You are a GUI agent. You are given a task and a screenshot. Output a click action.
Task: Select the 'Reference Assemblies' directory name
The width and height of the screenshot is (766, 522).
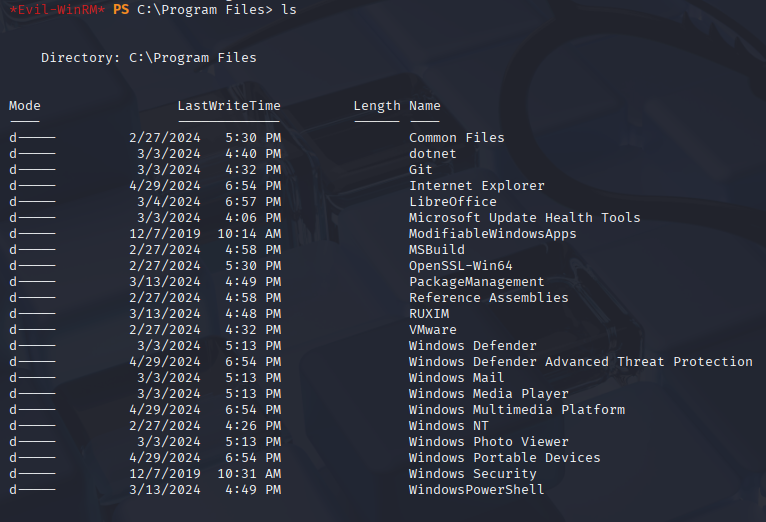click(x=489, y=298)
